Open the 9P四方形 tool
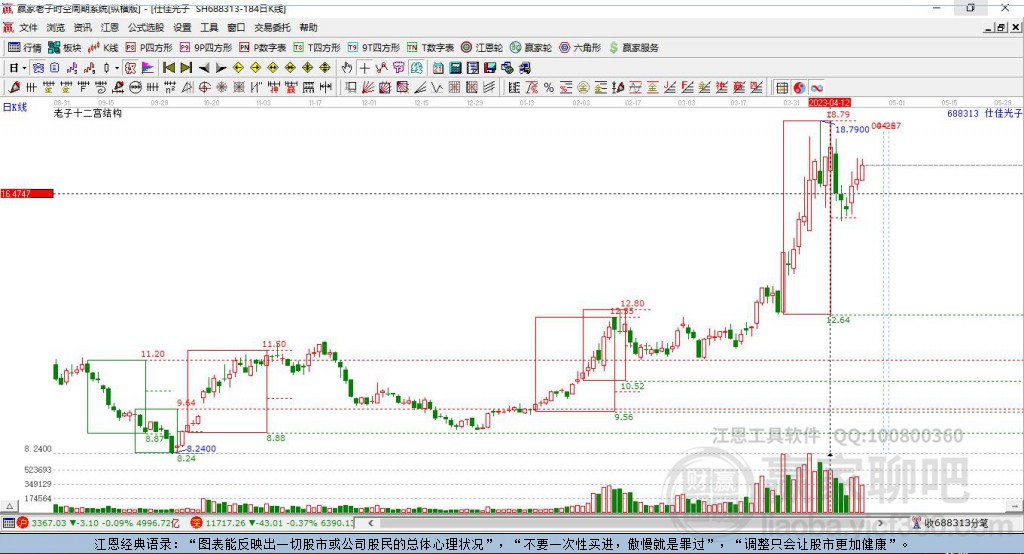Screen dimensions: 1024x554 [x=206, y=48]
